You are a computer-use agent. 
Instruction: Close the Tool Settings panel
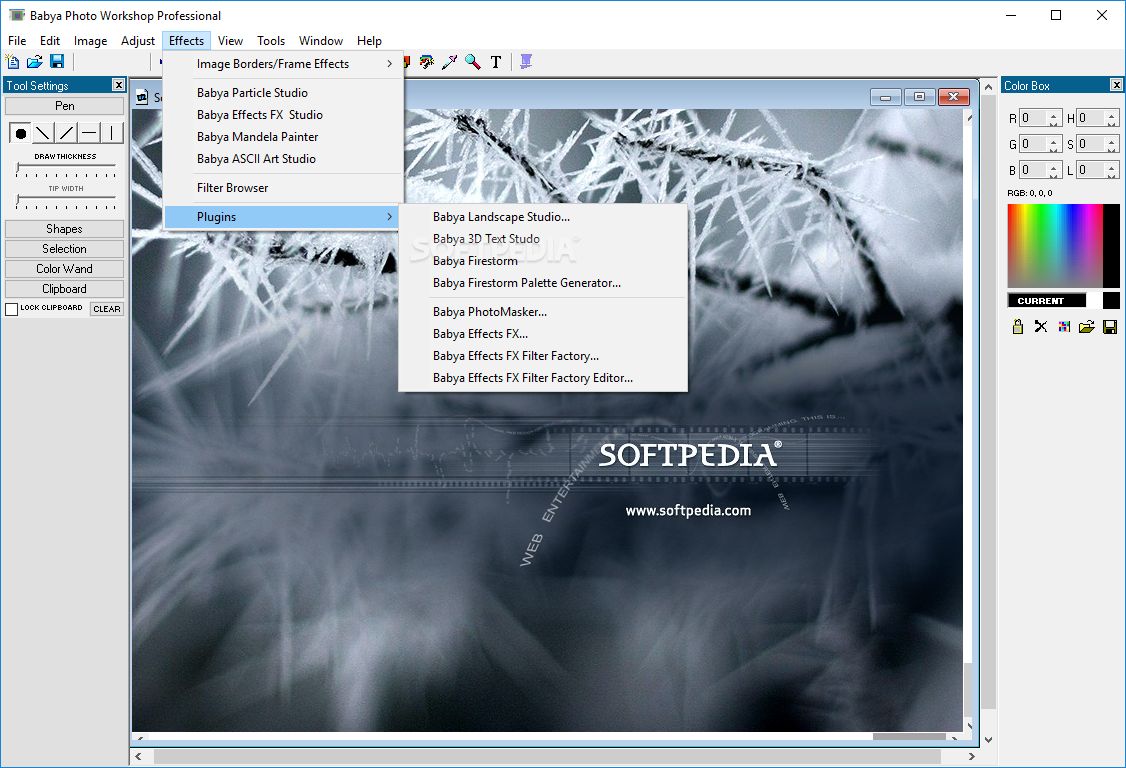click(x=118, y=85)
